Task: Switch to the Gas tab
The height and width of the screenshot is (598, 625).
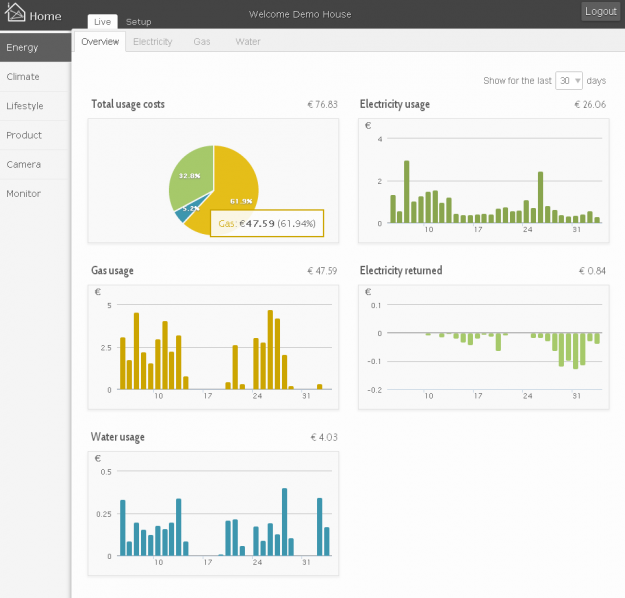Action: (202, 42)
